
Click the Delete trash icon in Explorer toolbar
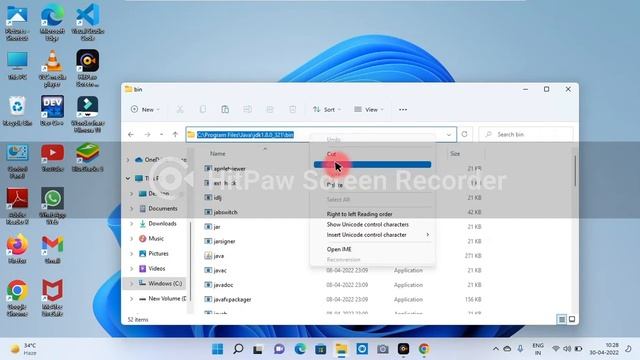tap(293, 109)
